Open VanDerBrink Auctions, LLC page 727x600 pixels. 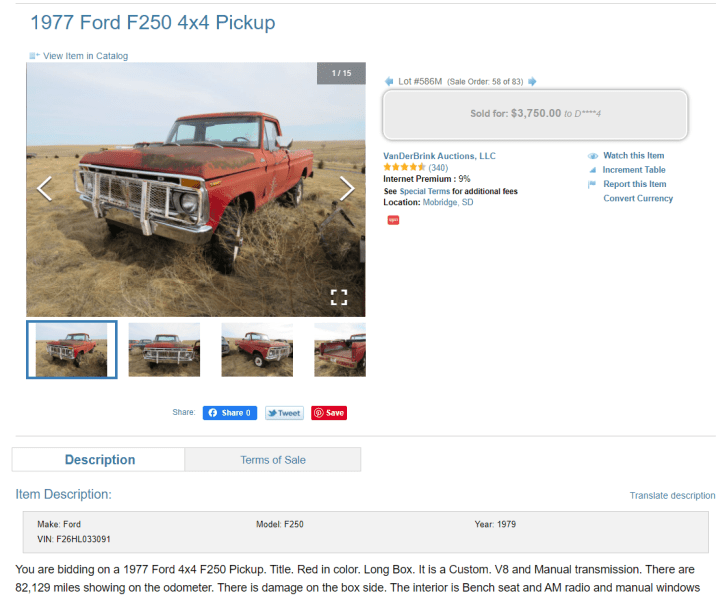[439, 156]
